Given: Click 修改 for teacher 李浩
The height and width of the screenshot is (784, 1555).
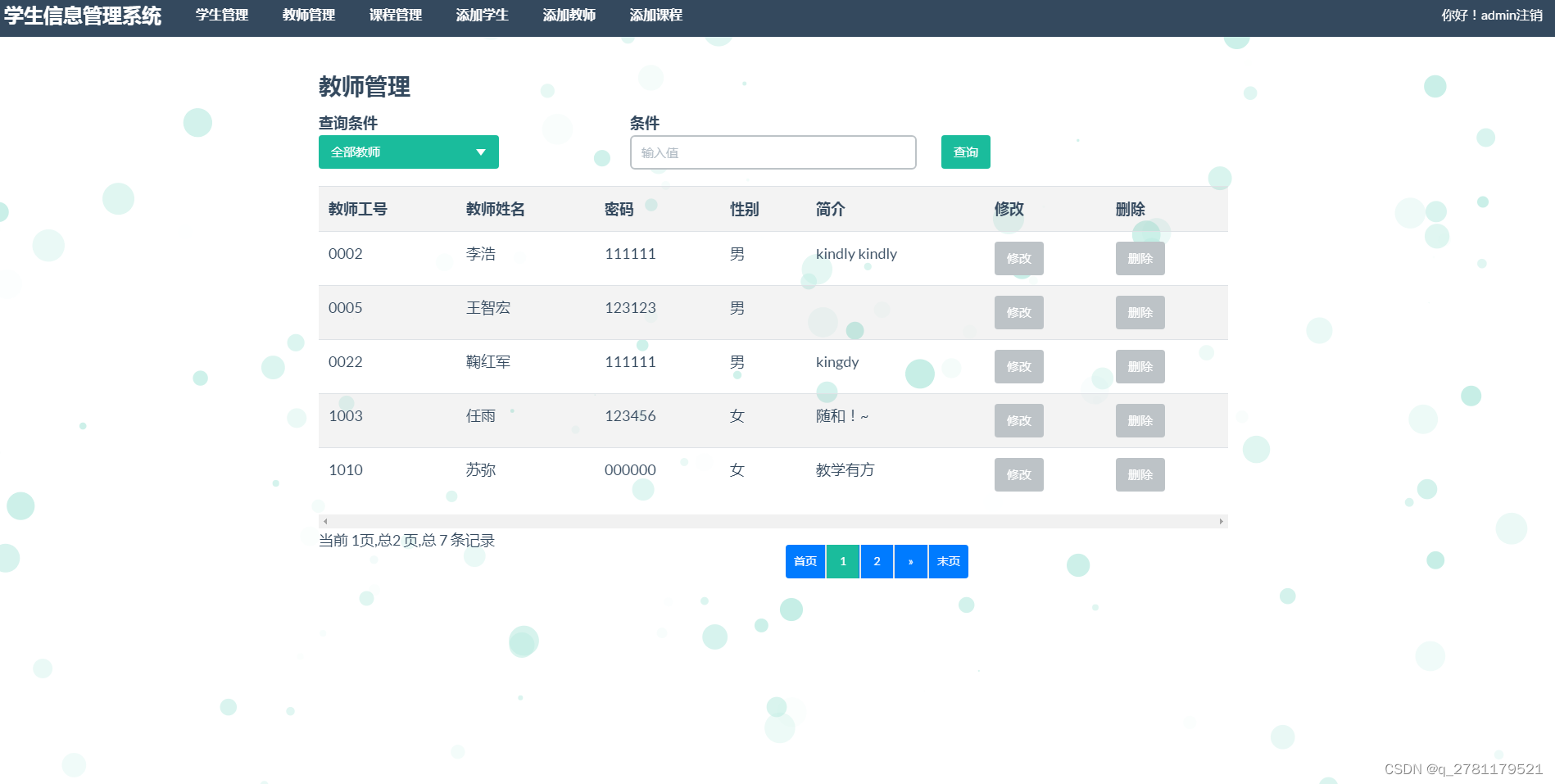Looking at the screenshot, I should click(x=1019, y=259).
